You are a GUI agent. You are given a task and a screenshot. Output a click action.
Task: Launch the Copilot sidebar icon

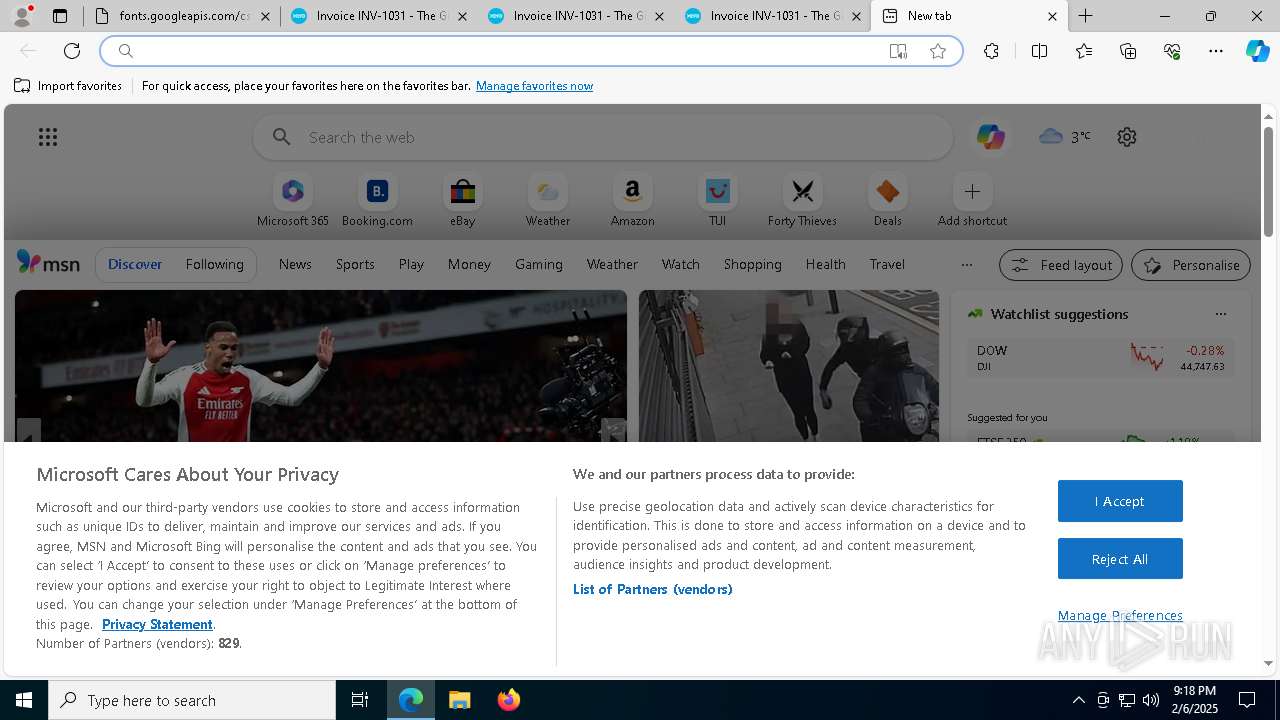(x=1257, y=51)
